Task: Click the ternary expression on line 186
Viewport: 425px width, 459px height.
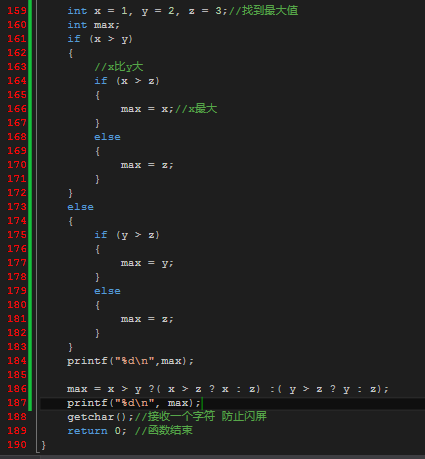Action: 228,389
